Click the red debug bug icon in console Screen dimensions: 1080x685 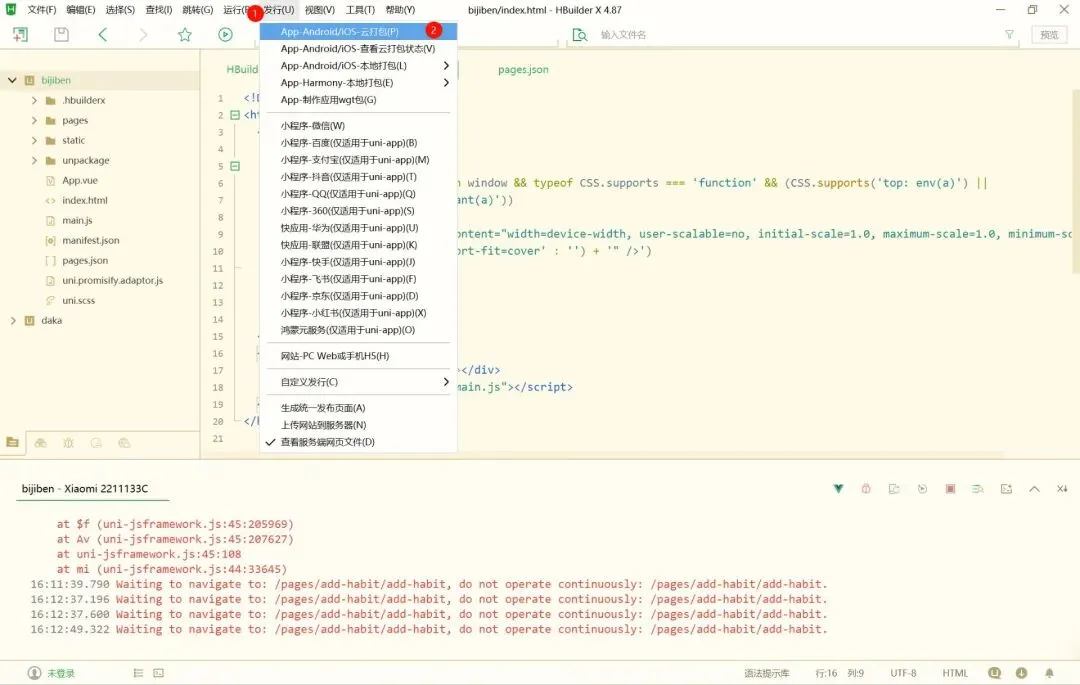(866, 489)
